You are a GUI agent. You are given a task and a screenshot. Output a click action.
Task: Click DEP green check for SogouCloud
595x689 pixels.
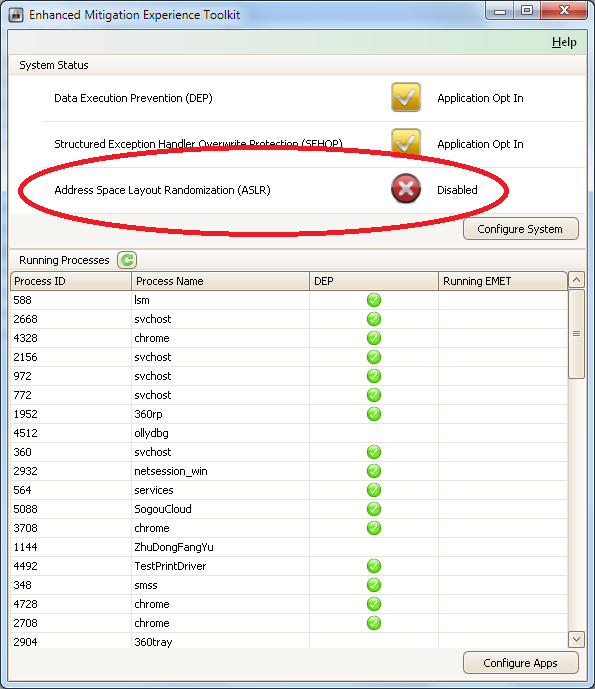click(374, 509)
